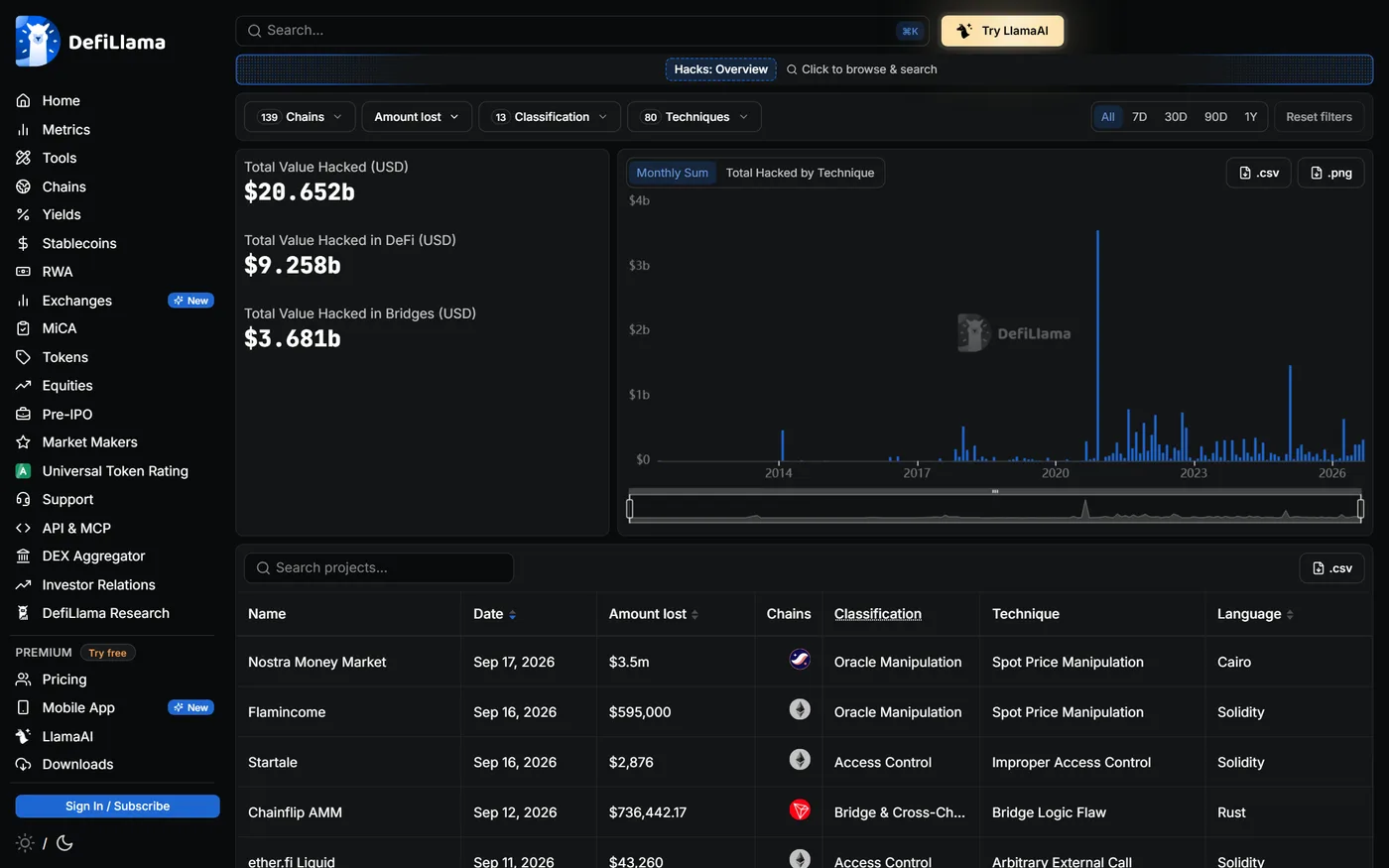Open Mobile App via its phone icon
The width and height of the screenshot is (1389, 868).
click(23, 708)
